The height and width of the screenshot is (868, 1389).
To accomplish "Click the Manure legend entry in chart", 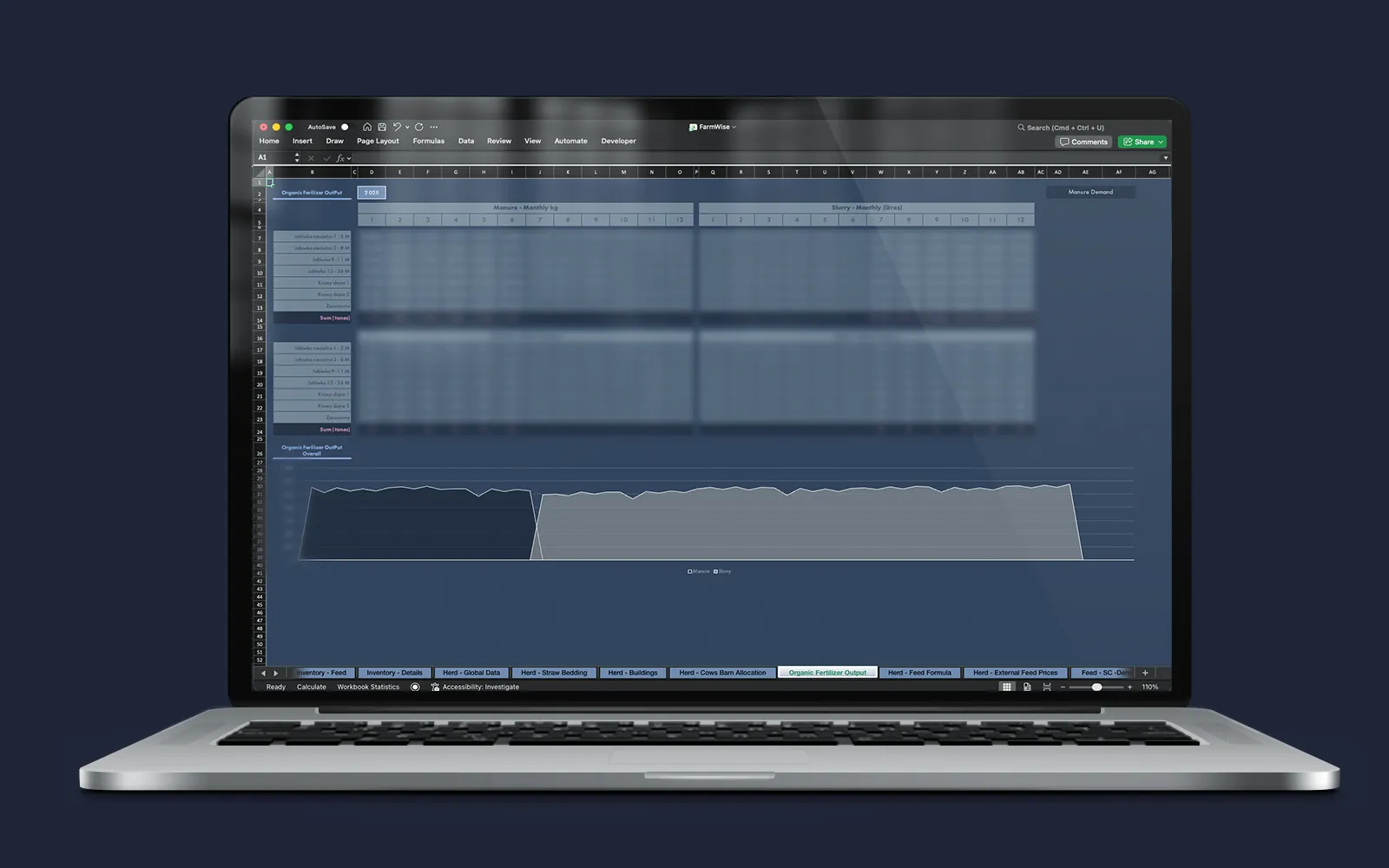I will tap(698, 571).
